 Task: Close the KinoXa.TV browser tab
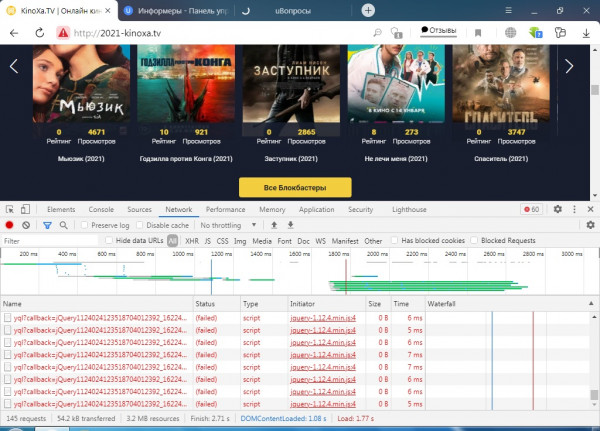pos(108,11)
